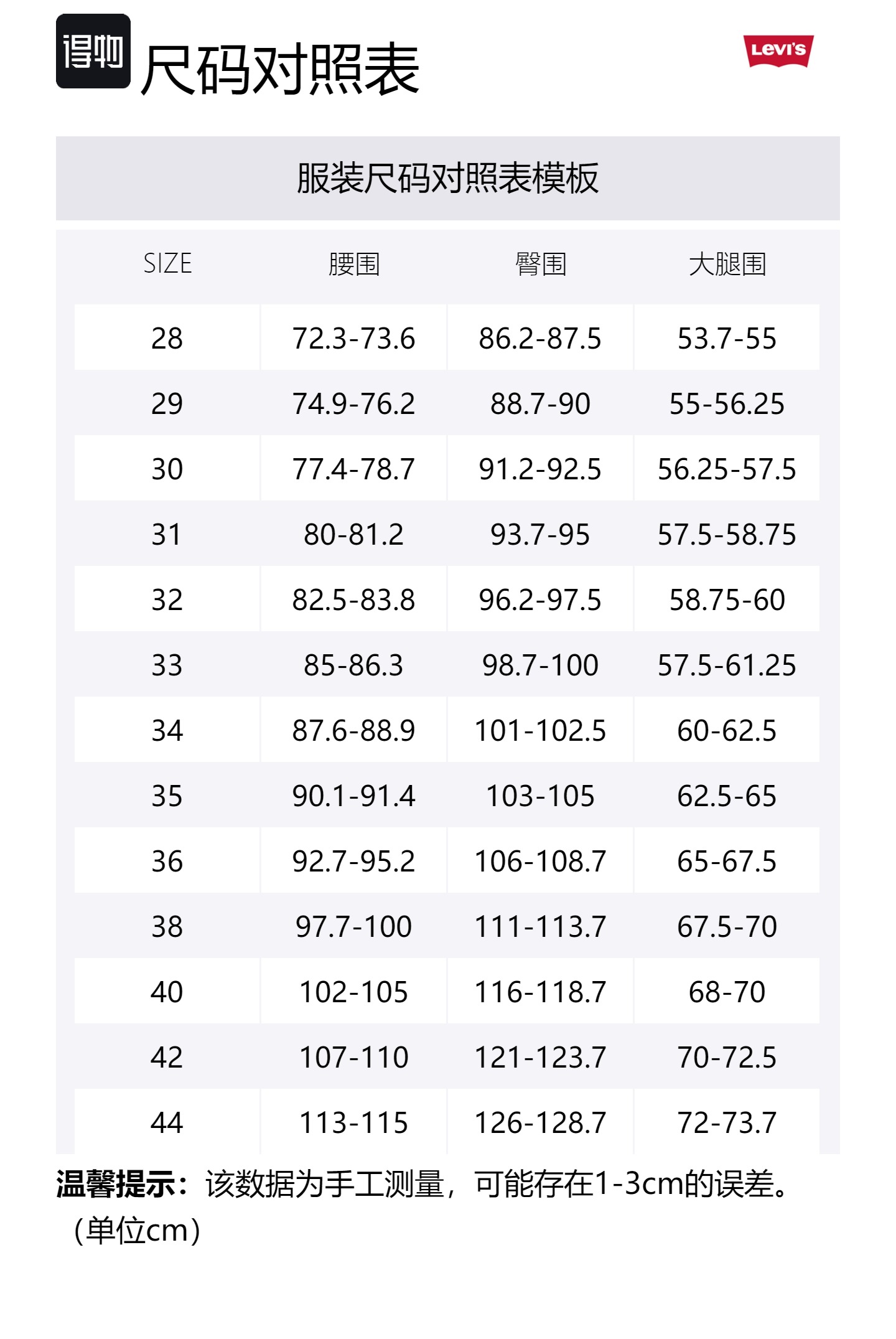Select waist value 102-105 cell
The image size is (896, 1339).
click(x=354, y=992)
